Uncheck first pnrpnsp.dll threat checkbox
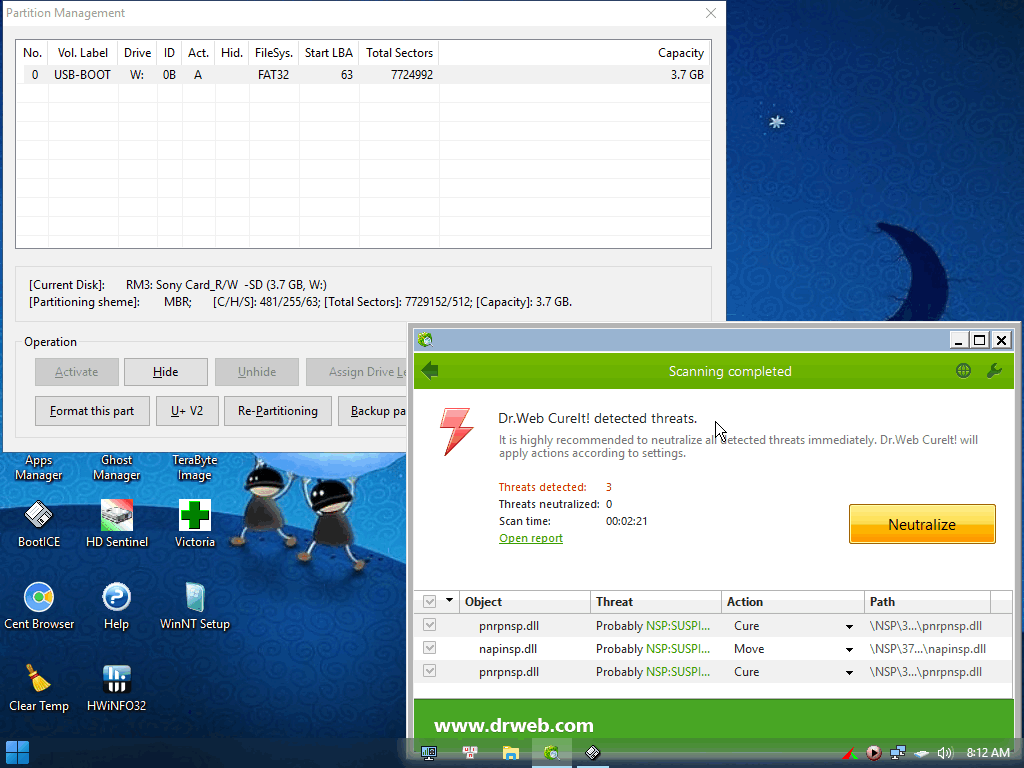The image size is (1024, 768). [x=429, y=625]
